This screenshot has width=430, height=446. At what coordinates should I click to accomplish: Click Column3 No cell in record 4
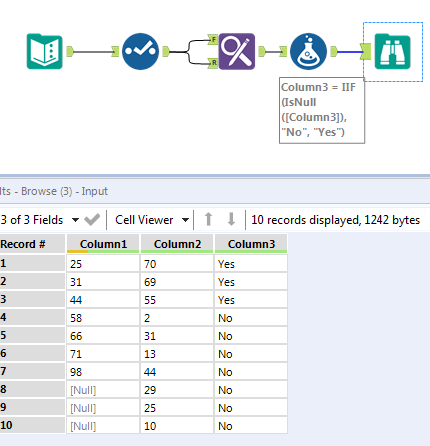251,318
